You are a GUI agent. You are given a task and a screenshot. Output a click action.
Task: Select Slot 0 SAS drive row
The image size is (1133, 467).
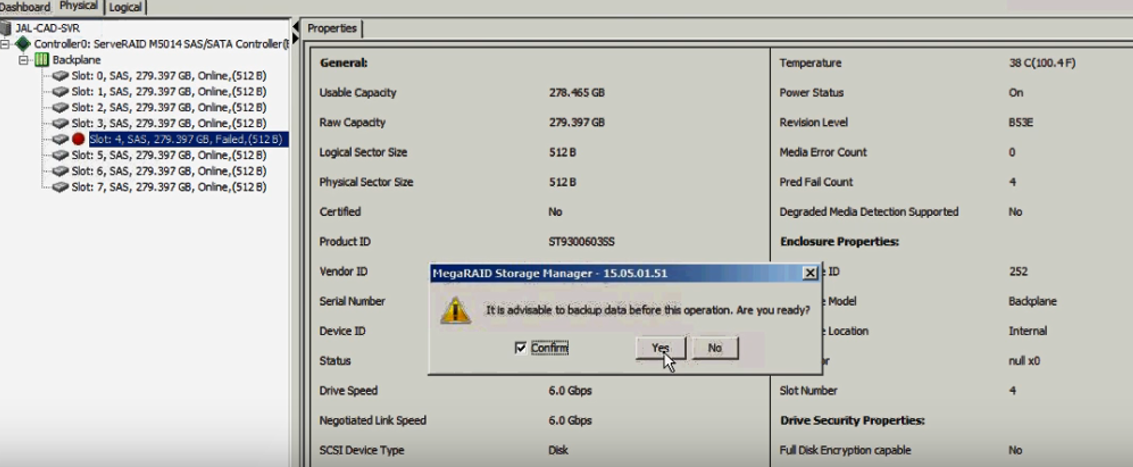tap(169, 76)
